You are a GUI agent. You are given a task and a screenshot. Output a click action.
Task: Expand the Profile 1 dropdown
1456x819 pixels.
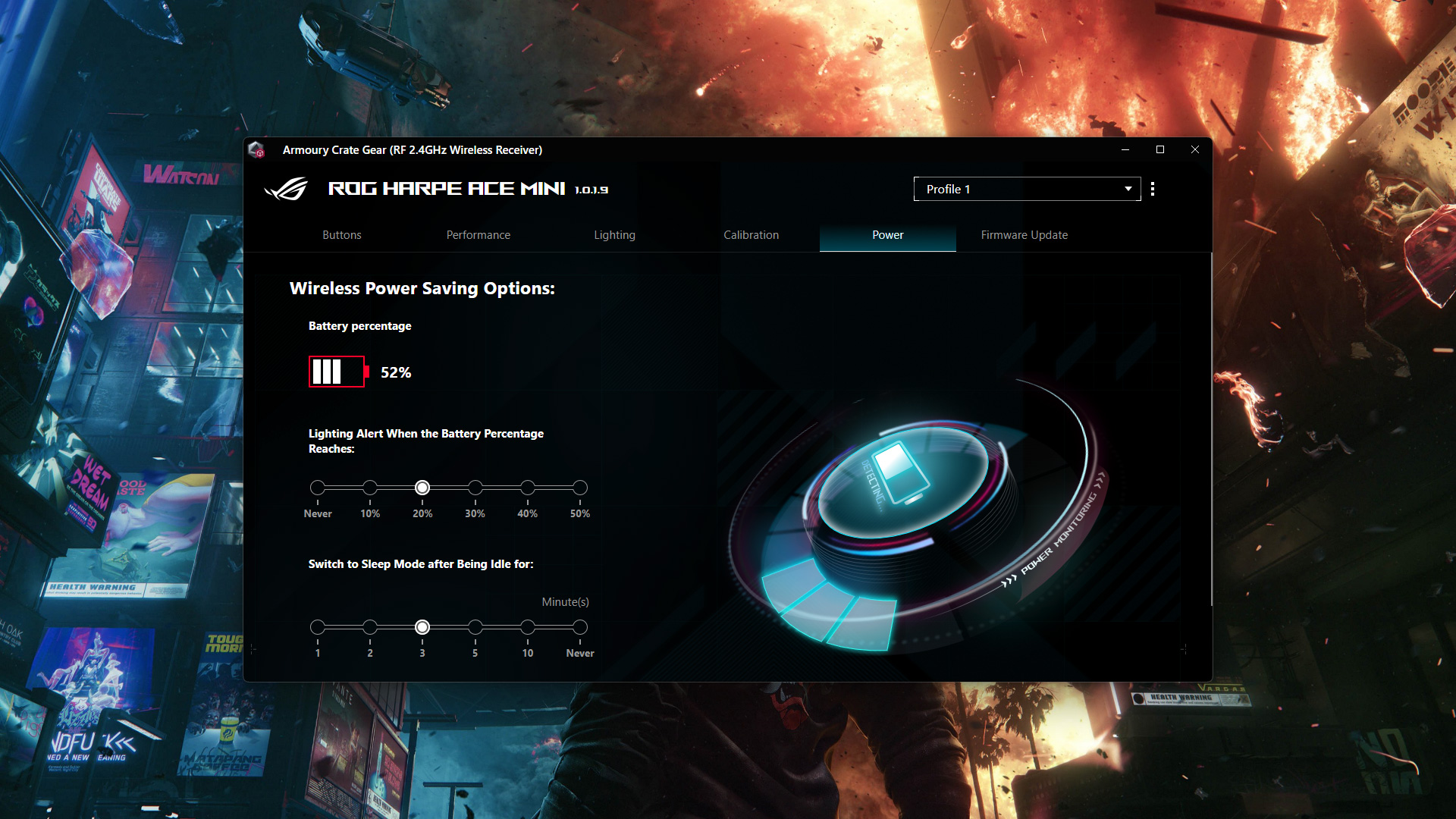1027,189
